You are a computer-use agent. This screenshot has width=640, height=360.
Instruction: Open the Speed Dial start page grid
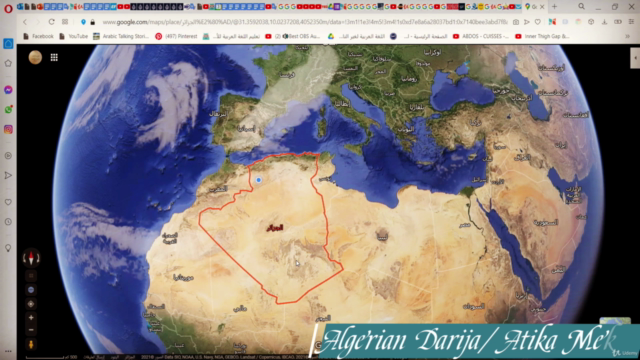click(x=65, y=22)
